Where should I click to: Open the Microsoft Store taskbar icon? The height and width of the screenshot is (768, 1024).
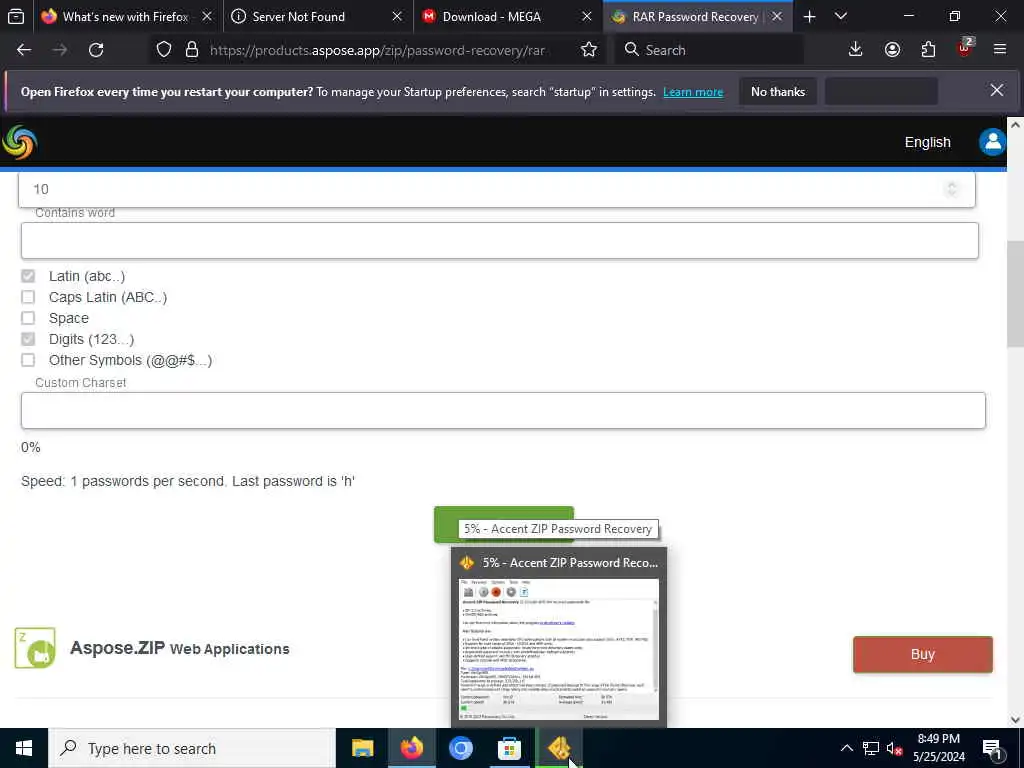click(x=509, y=748)
